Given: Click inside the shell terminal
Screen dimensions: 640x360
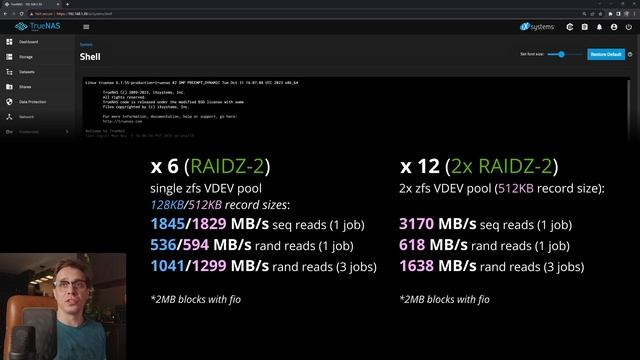Looking at the screenshot, I should [354, 108].
